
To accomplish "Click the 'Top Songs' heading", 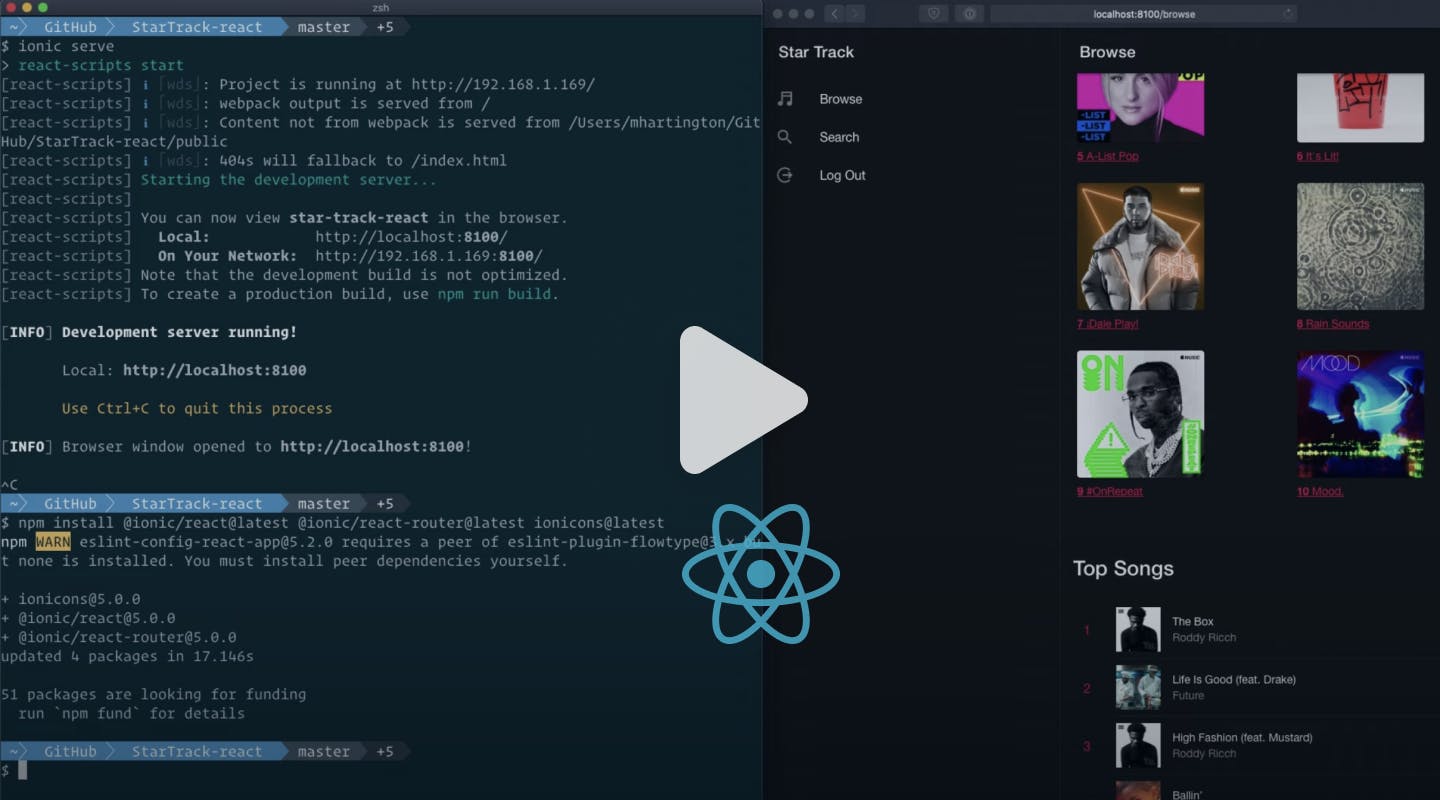I will coord(1123,569).
